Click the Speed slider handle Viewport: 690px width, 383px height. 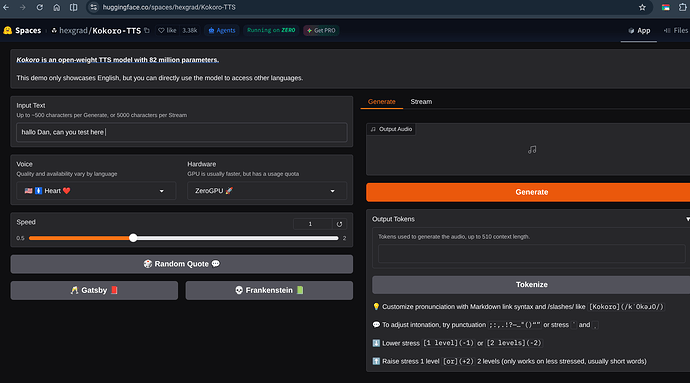click(133, 238)
